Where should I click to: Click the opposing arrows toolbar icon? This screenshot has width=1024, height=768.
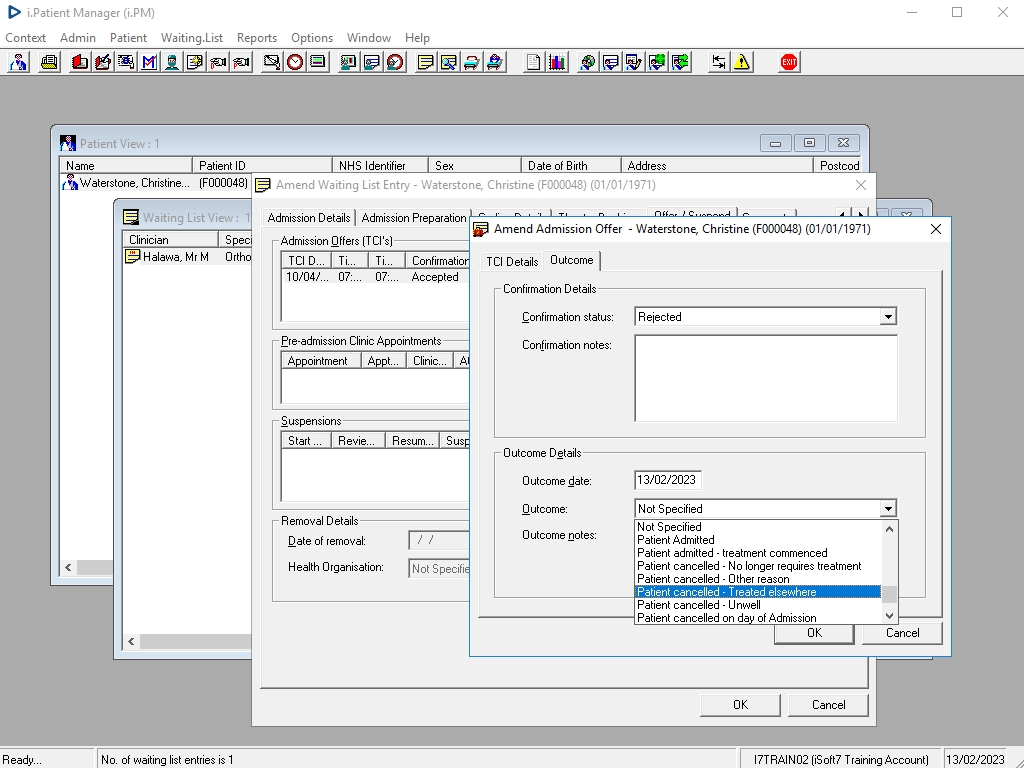point(718,63)
